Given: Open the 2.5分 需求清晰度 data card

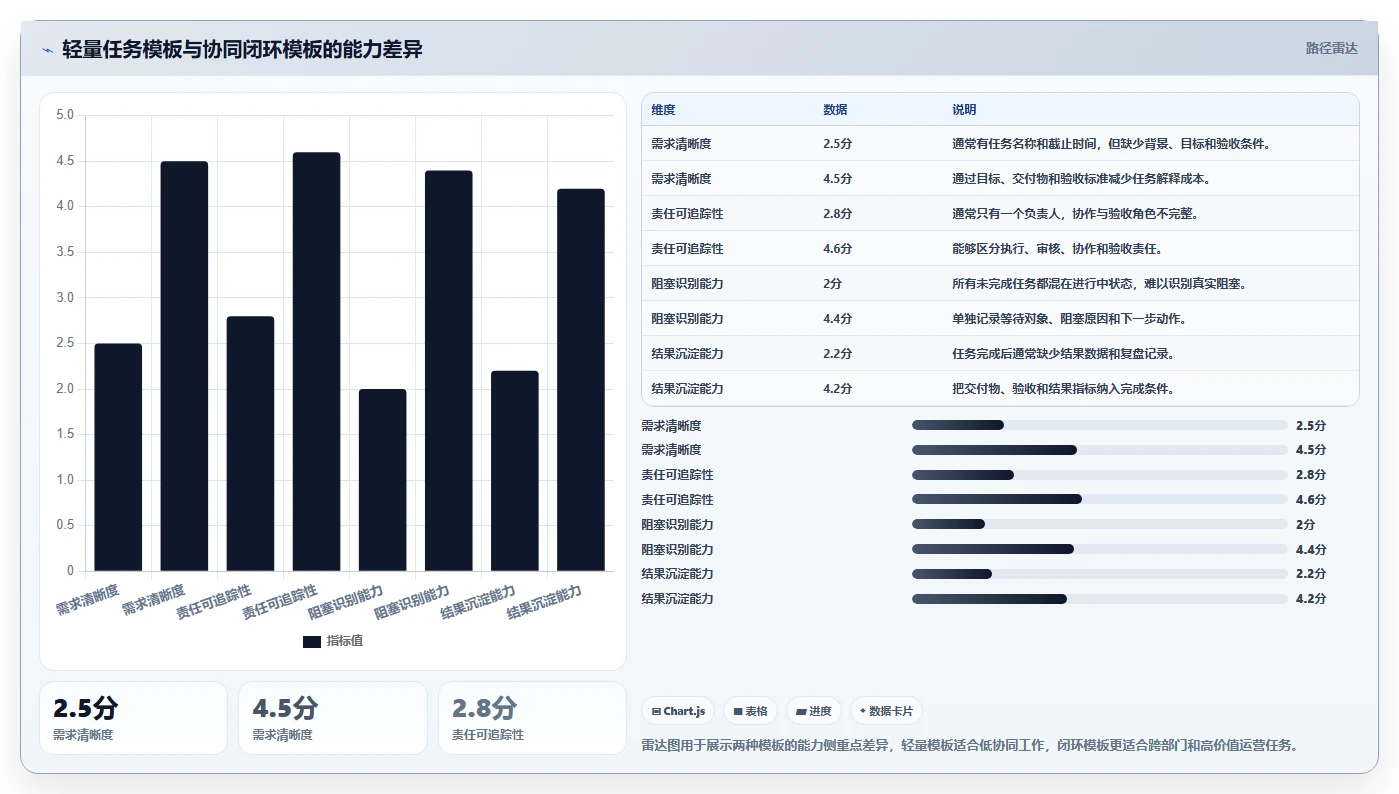Looking at the screenshot, I should point(133,718).
